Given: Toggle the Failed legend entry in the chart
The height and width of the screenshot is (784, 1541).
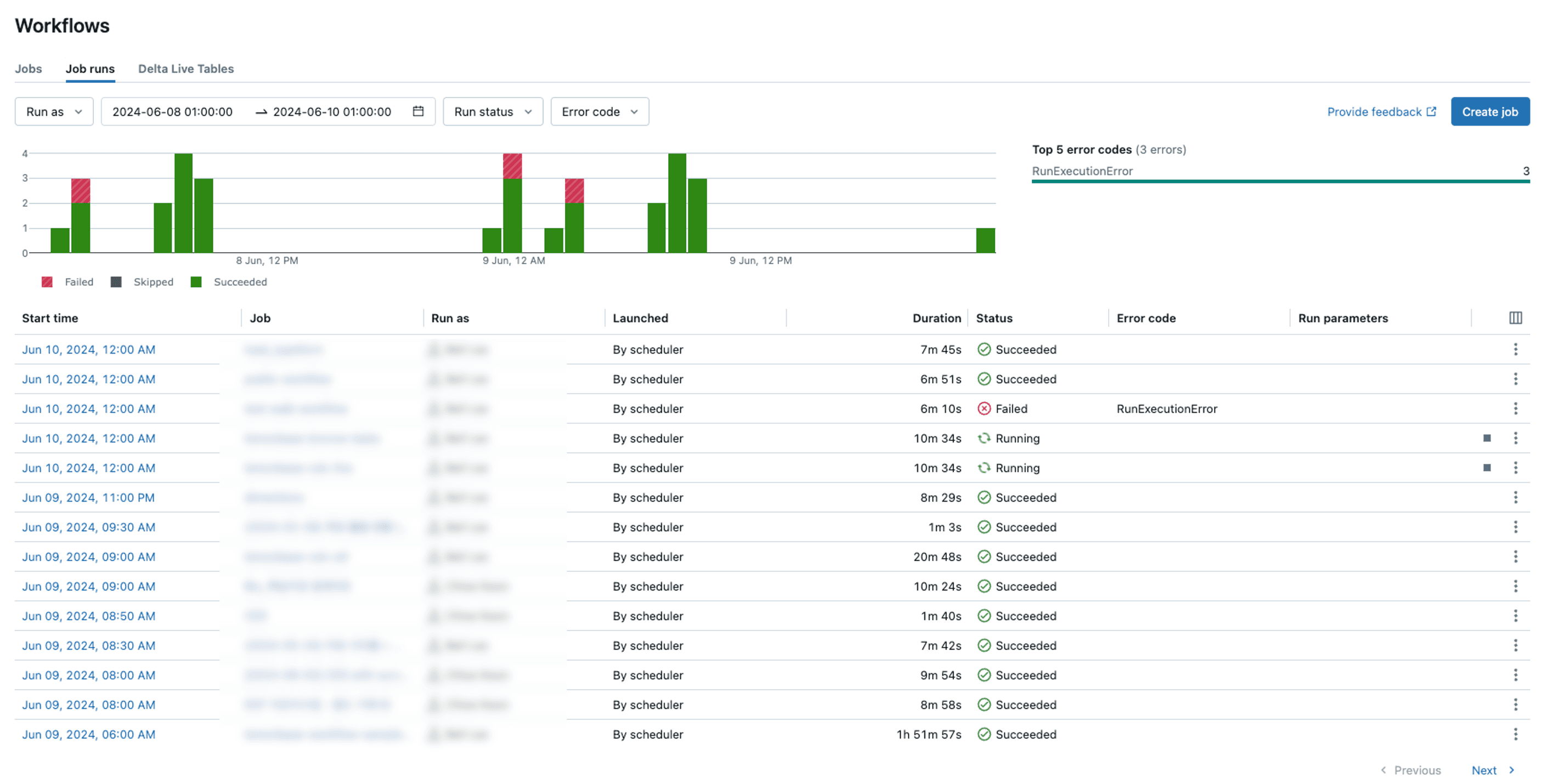Looking at the screenshot, I should [67, 282].
